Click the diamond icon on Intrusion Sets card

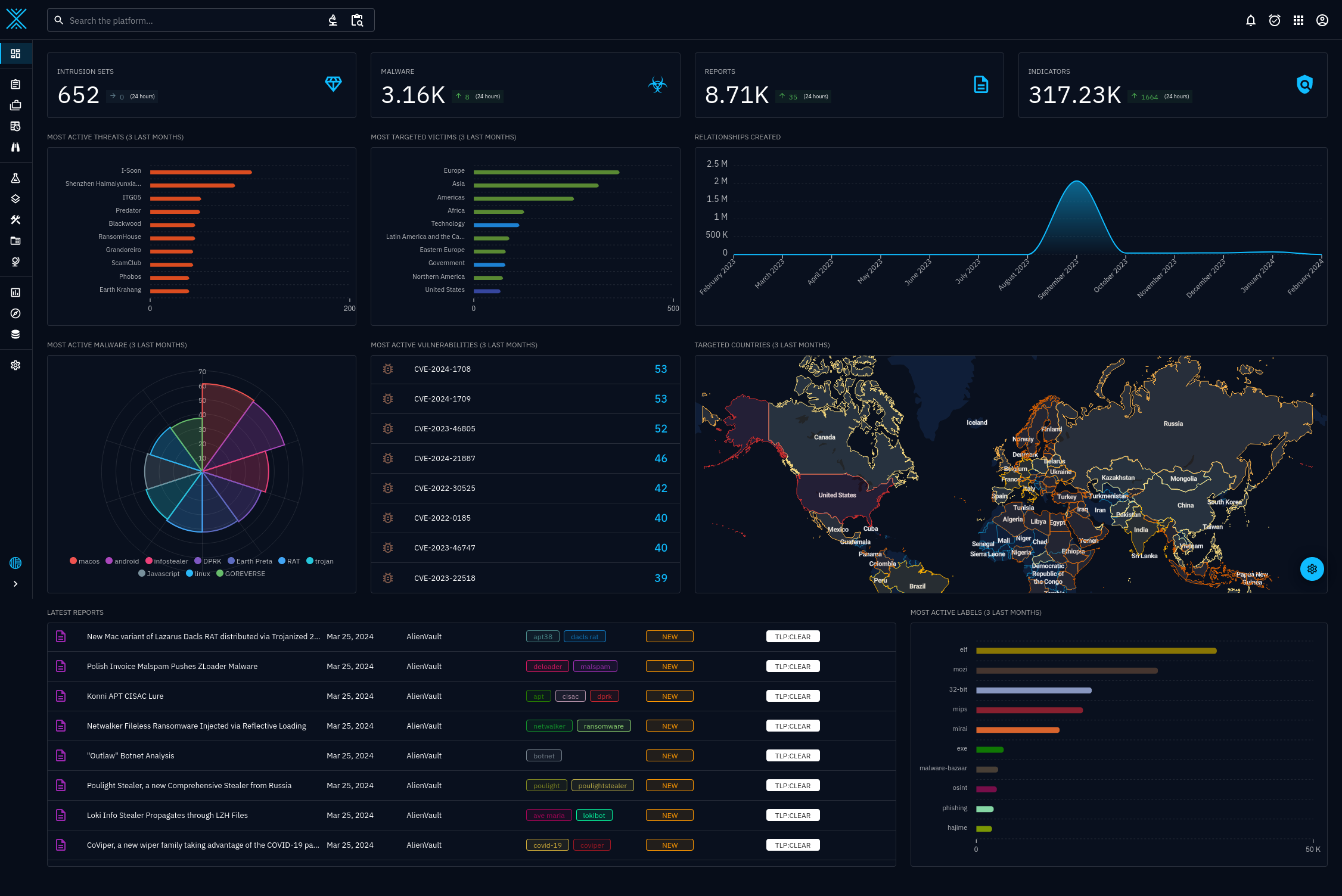333,84
